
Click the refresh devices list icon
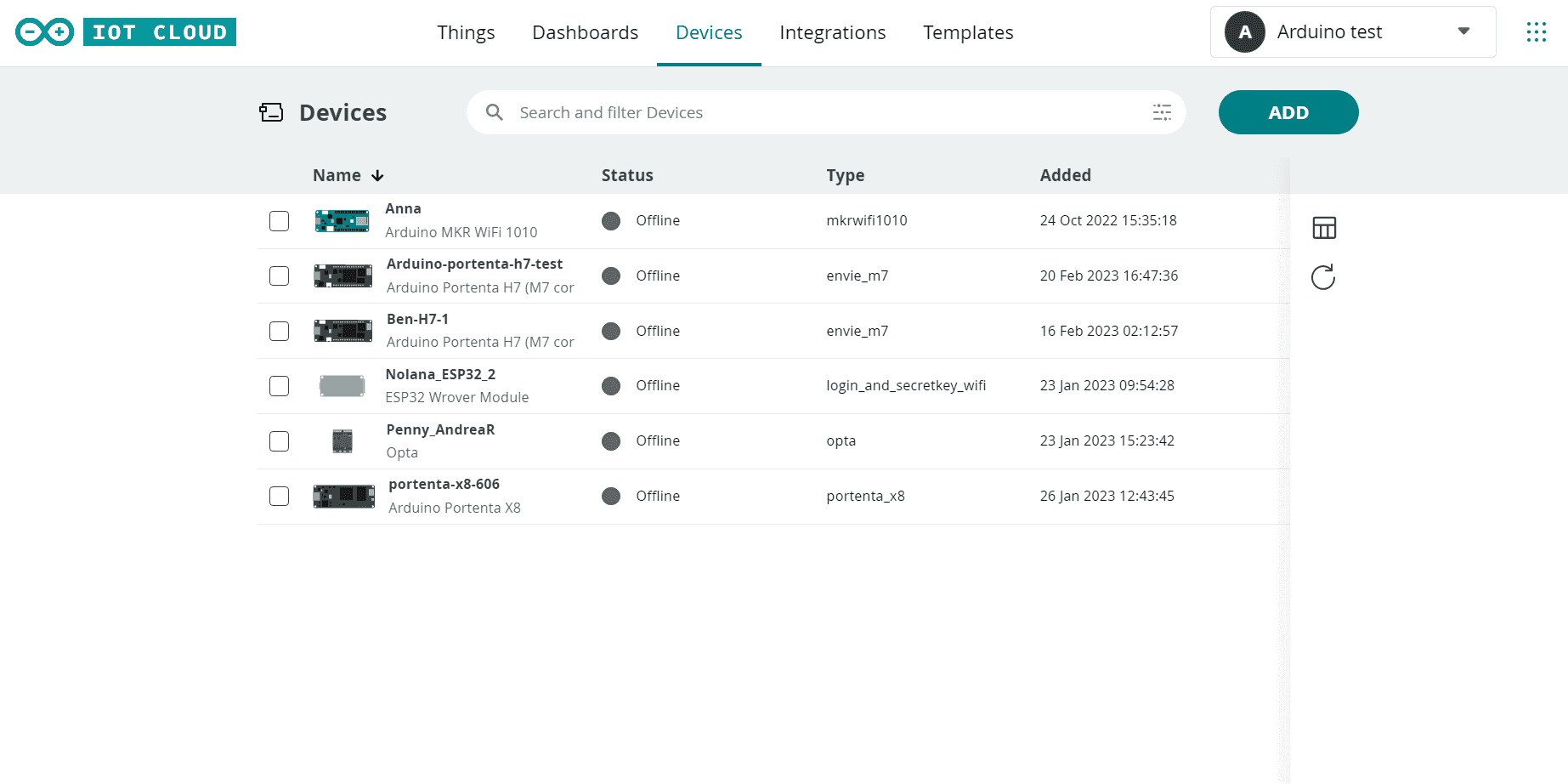(x=1323, y=277)
